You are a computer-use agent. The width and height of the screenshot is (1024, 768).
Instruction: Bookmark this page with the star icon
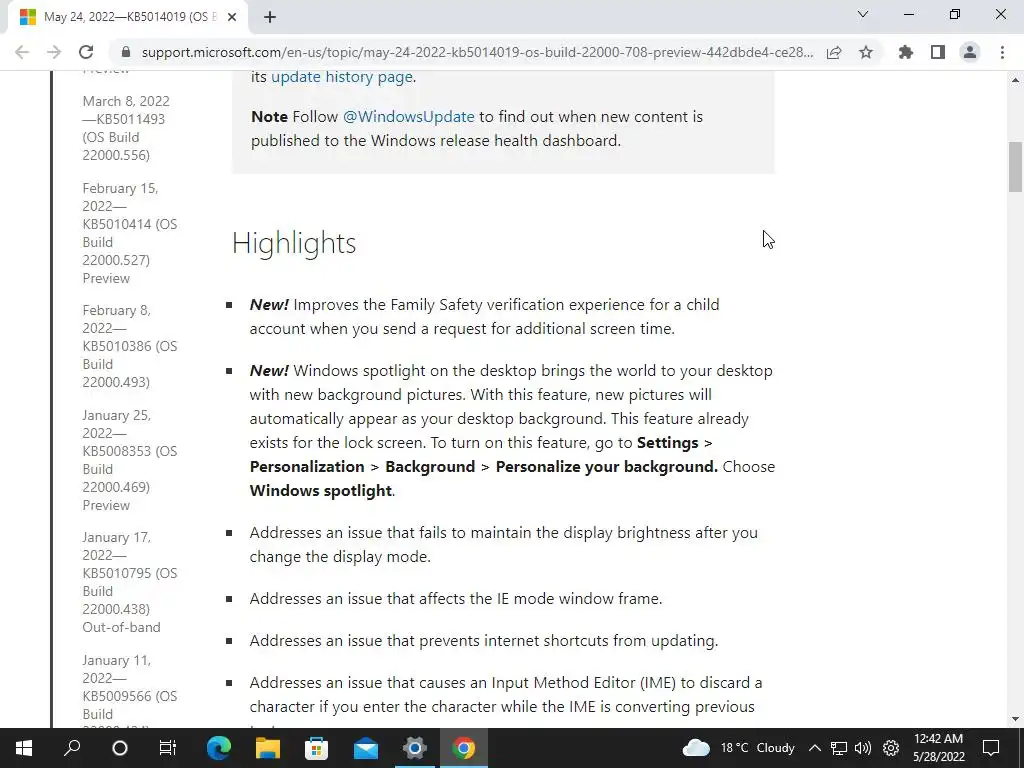pyautogui.click(x=866, y=52)
